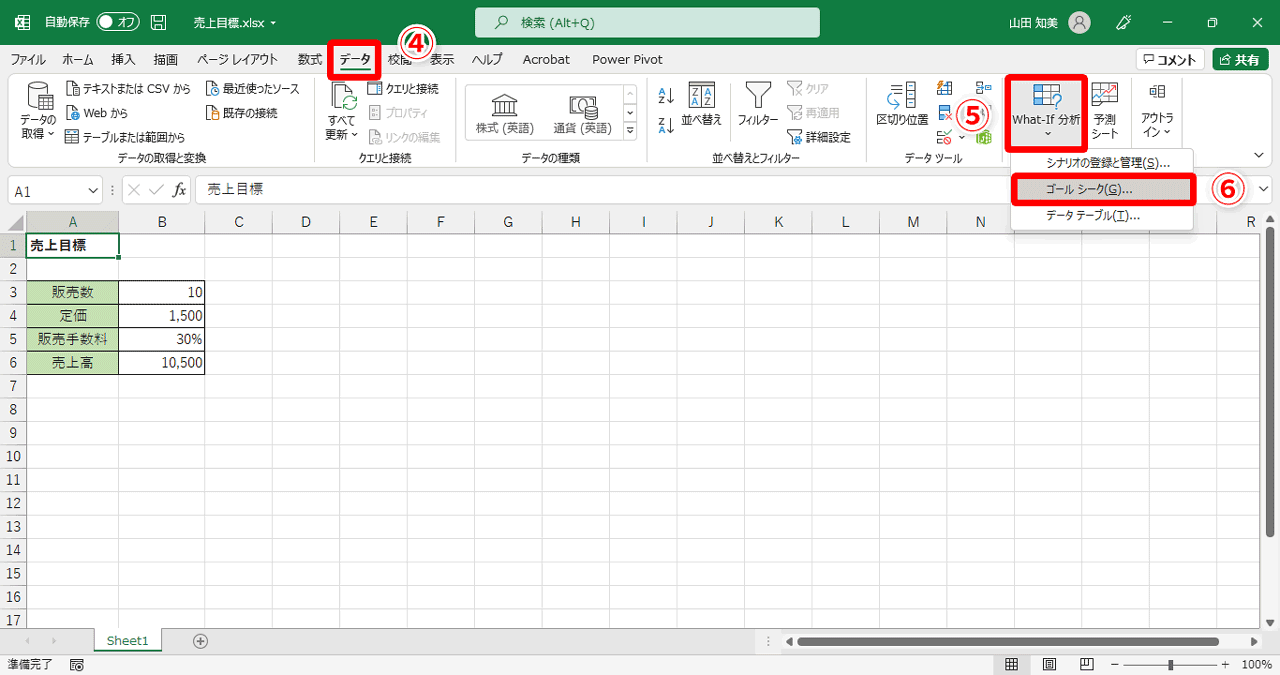The width and height of the screenshot is (1280, 675).
Task: Open 予測シート forecast sheet
Action: [1105, 110]
